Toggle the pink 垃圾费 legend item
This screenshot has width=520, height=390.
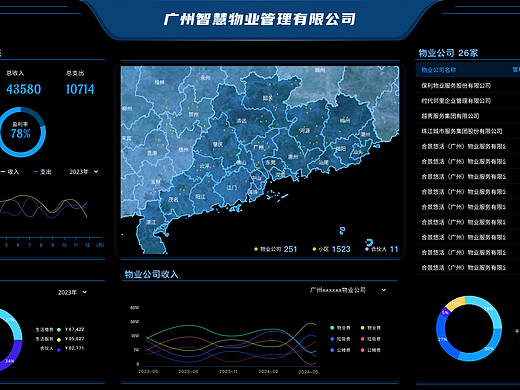coord(371,339)
